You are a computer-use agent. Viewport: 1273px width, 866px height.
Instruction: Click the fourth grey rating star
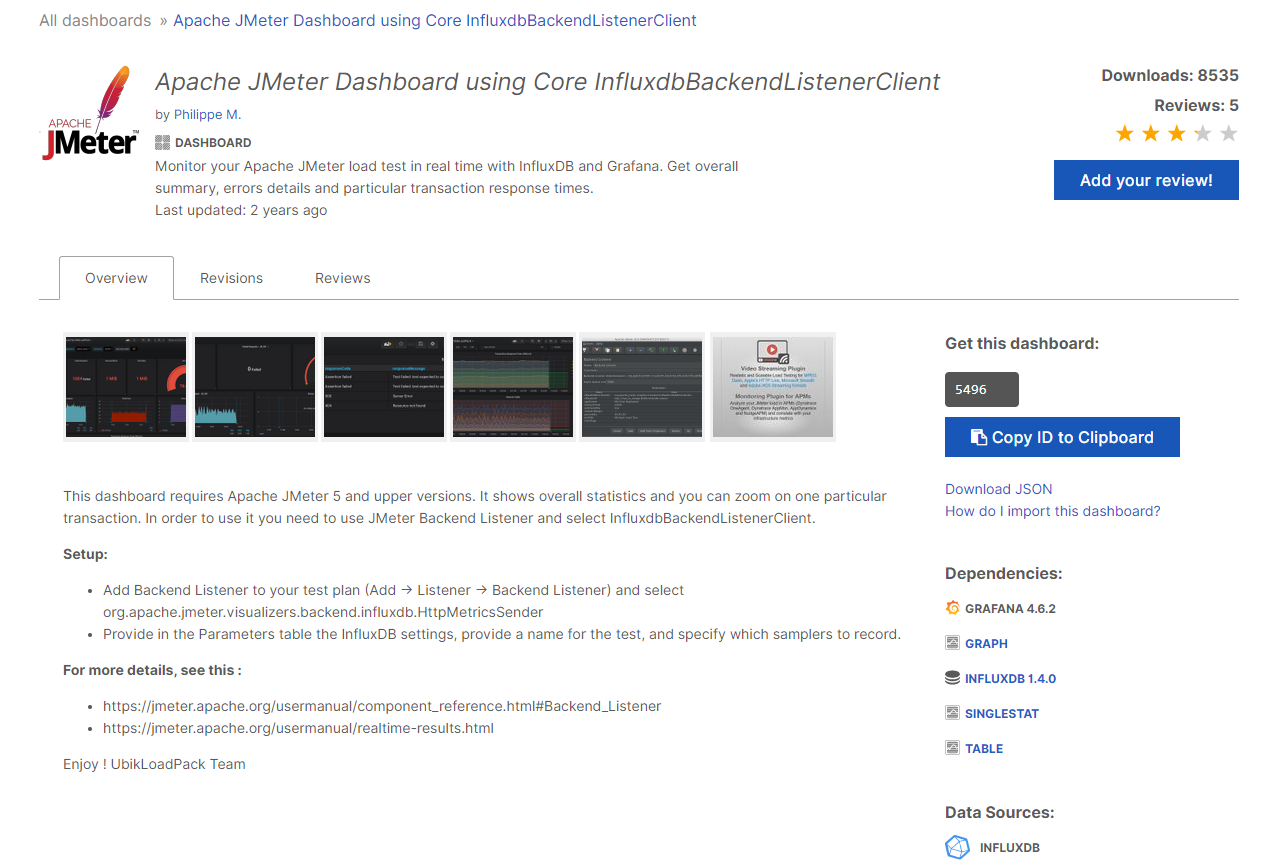[1203, 133]
